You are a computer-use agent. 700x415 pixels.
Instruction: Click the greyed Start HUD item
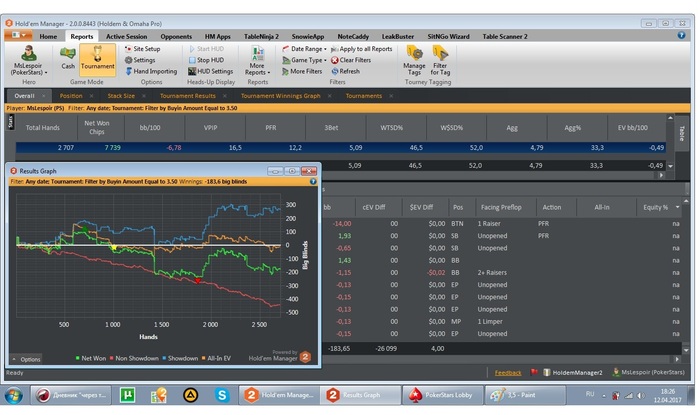(x=206, y=49)
